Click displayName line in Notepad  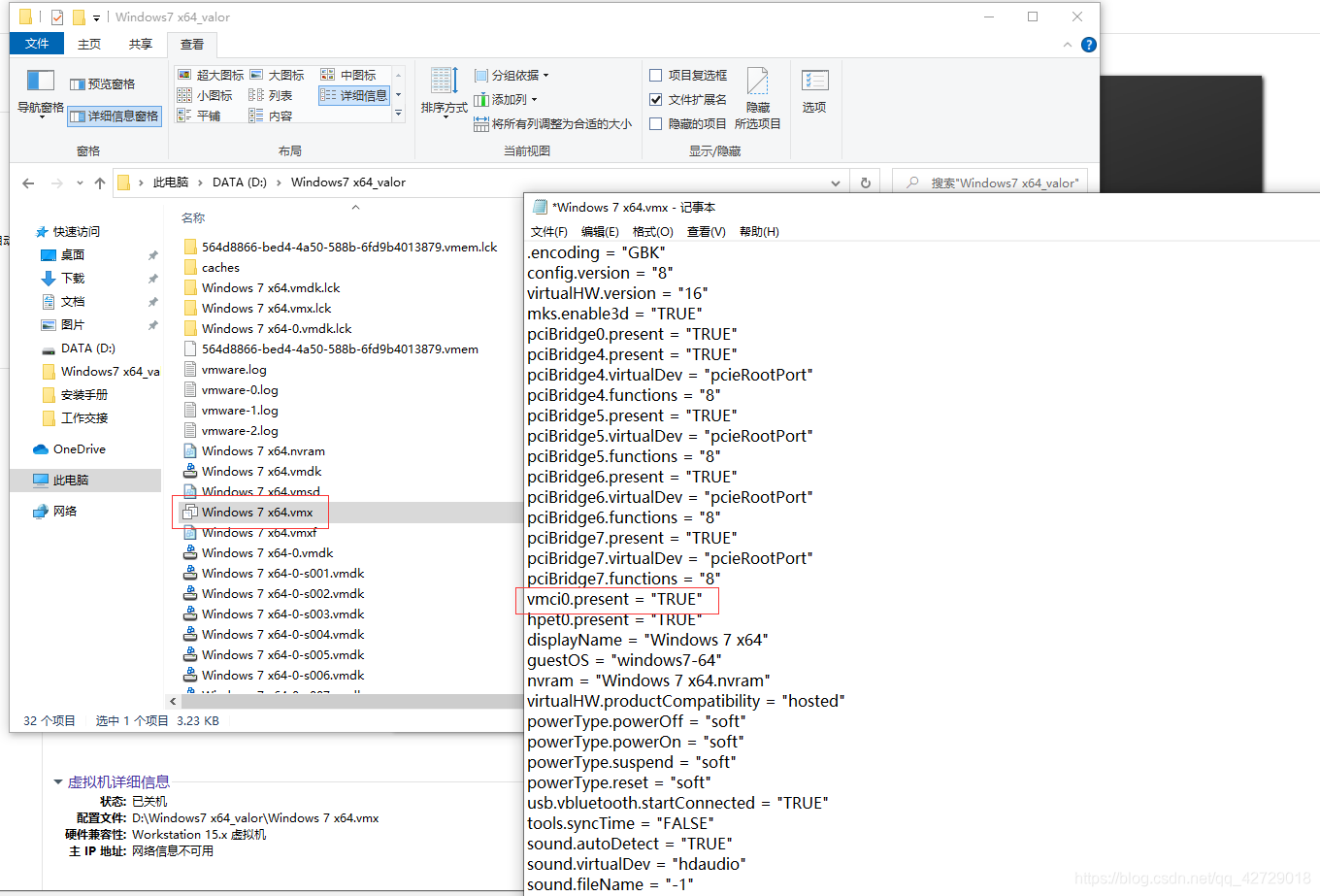pos(647,640)
